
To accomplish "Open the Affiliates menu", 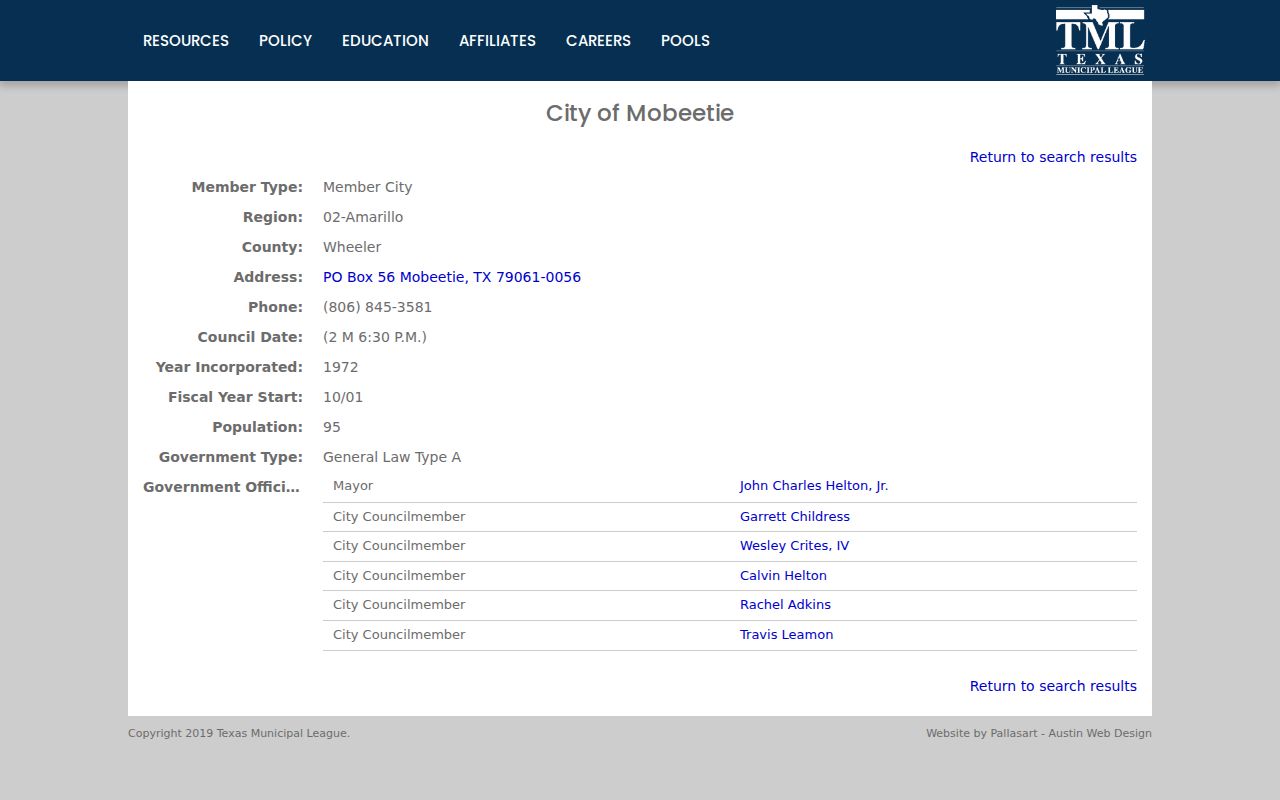I will point(497,41).
